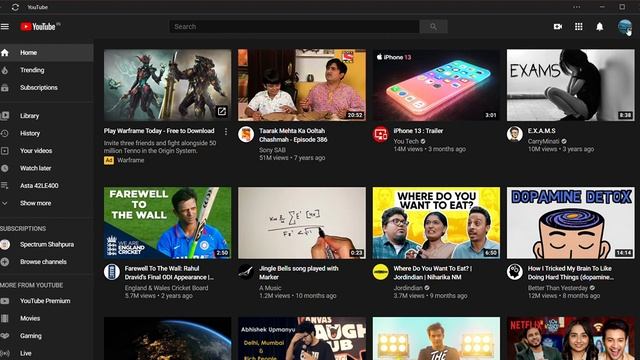
Task: Open Jordindian channel avatar
Action: click(380, 272)
